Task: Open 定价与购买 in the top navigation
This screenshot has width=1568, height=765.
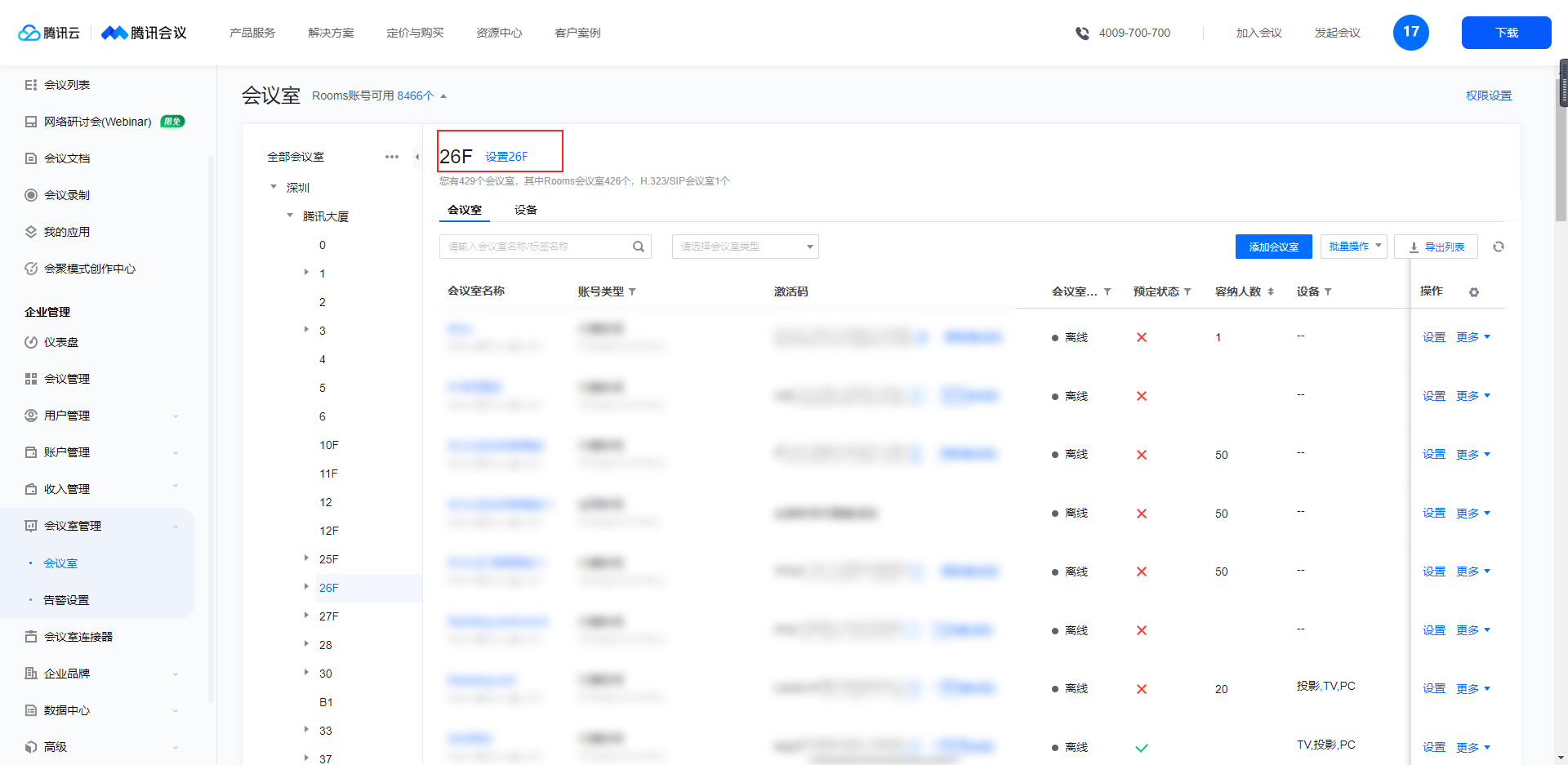Action: tap(415, 33)
